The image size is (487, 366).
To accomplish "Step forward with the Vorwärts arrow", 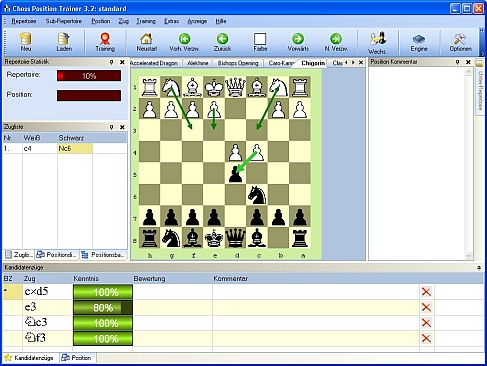I will [298, 42].
